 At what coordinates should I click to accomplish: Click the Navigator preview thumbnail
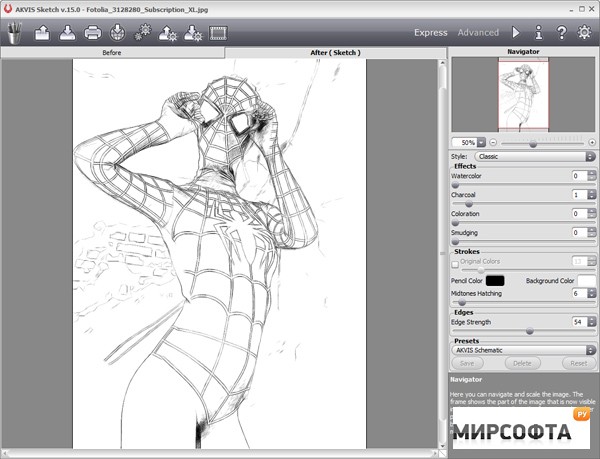(x=522, y=95)
